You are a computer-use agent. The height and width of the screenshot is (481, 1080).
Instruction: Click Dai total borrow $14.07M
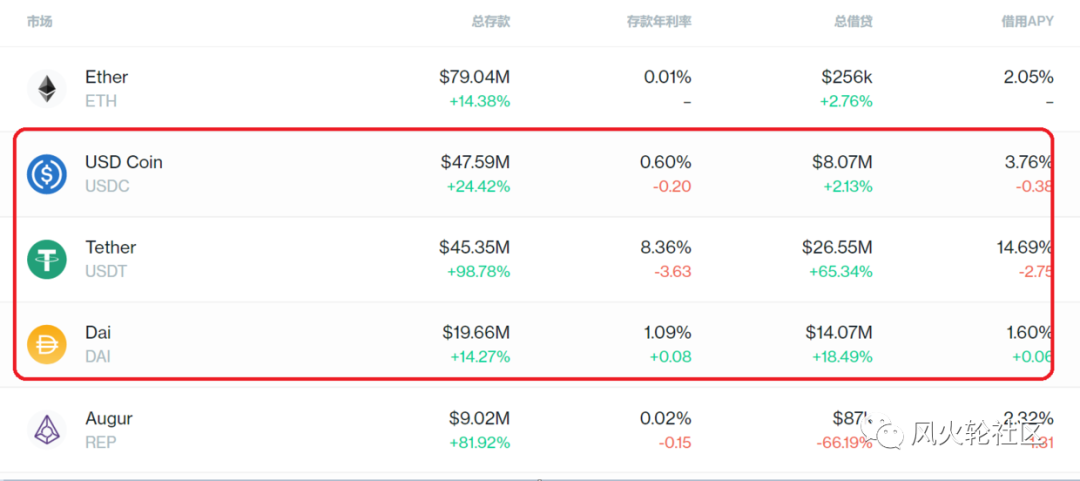pyautogui.click(x=839, y=332)
